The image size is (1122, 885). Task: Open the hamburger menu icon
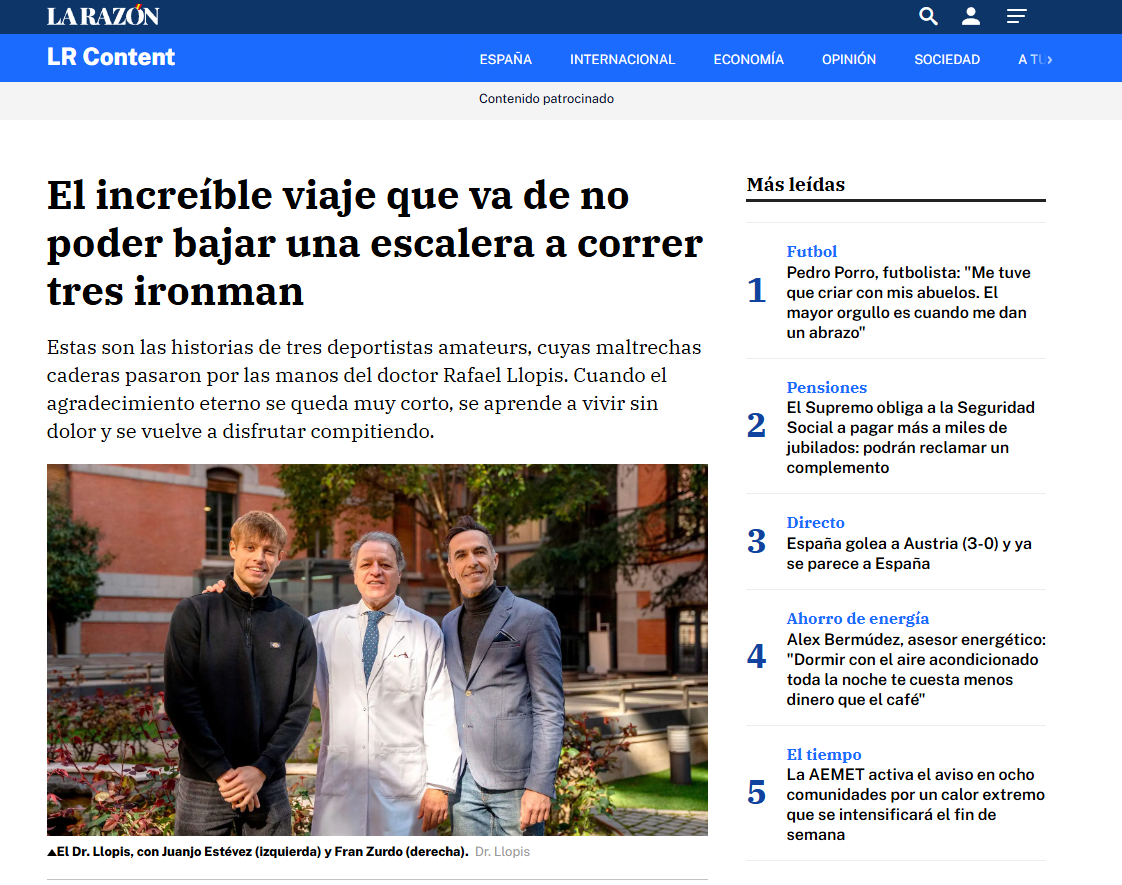pos(1016,16)
